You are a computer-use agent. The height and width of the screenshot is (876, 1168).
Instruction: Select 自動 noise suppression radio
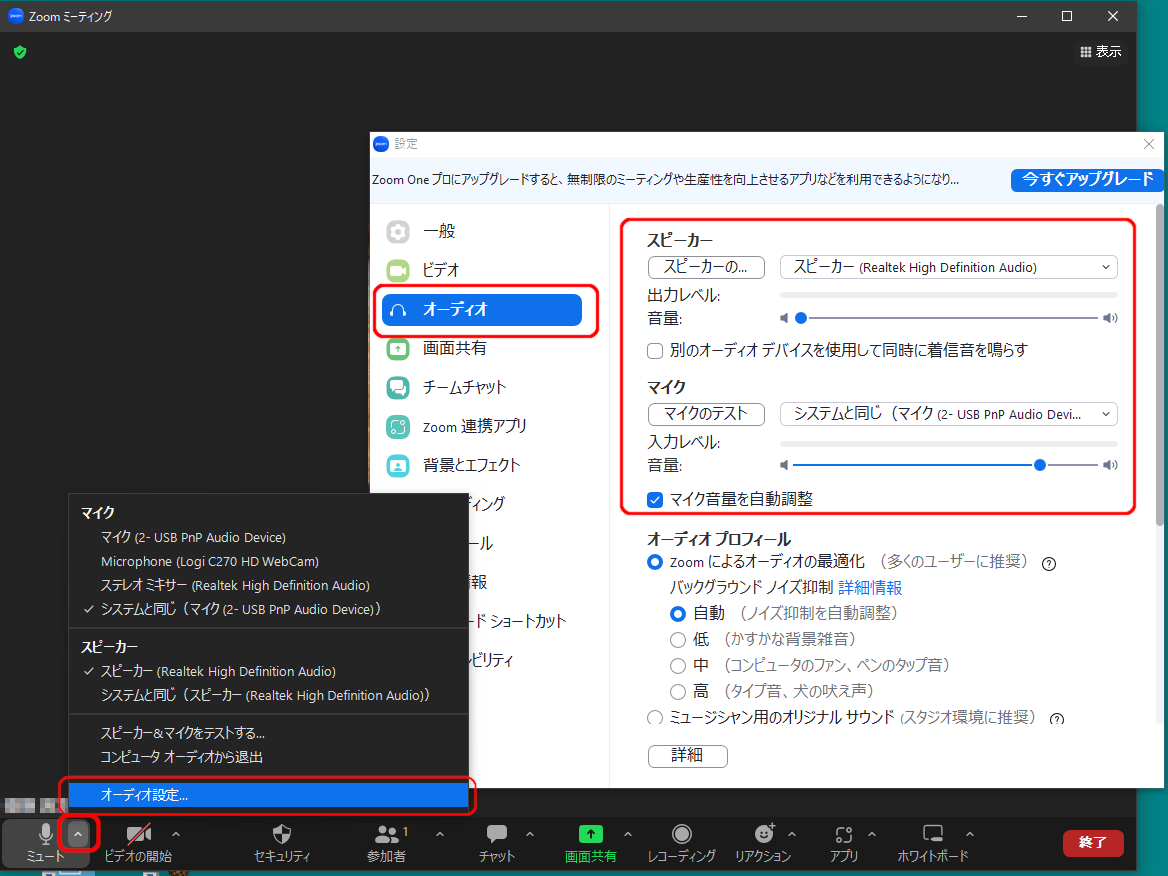point(677,614)
